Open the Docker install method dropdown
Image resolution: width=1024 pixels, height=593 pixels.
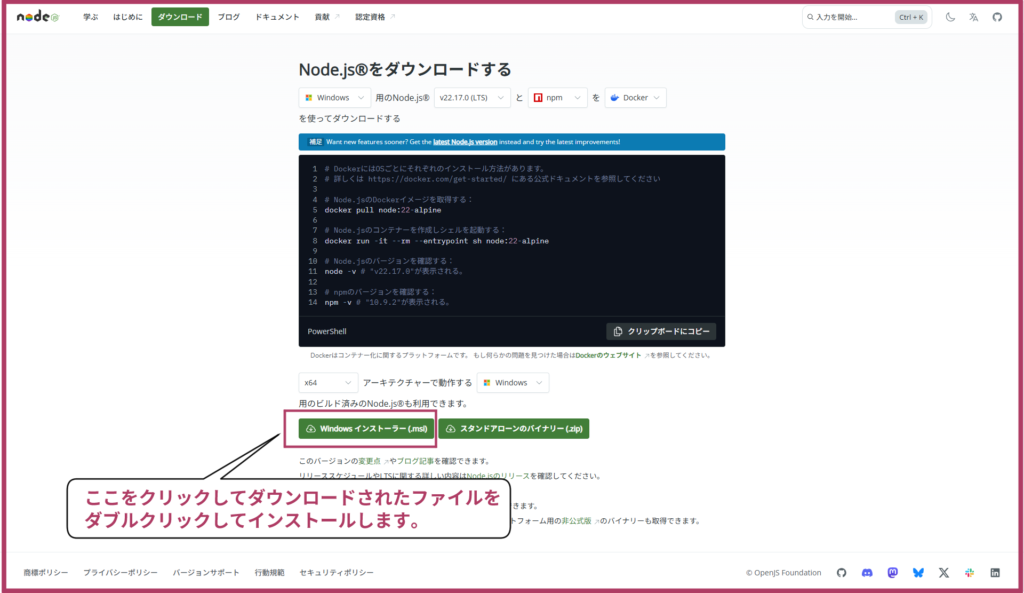[x=635, y=98]
